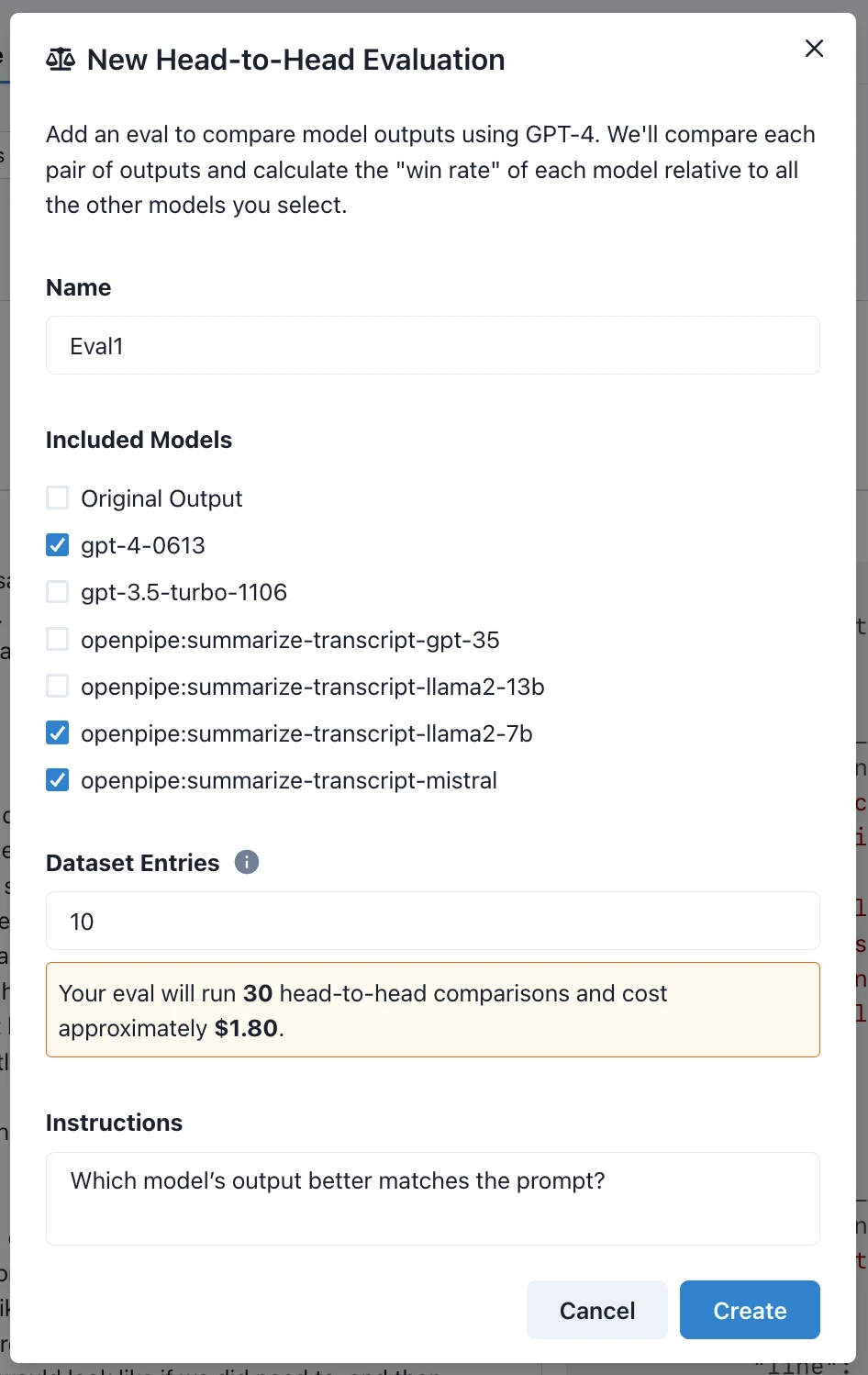Uncheck the gpt-4-0613 model
The height and width of the screenshot is (1375, 868).
point(57,544)
